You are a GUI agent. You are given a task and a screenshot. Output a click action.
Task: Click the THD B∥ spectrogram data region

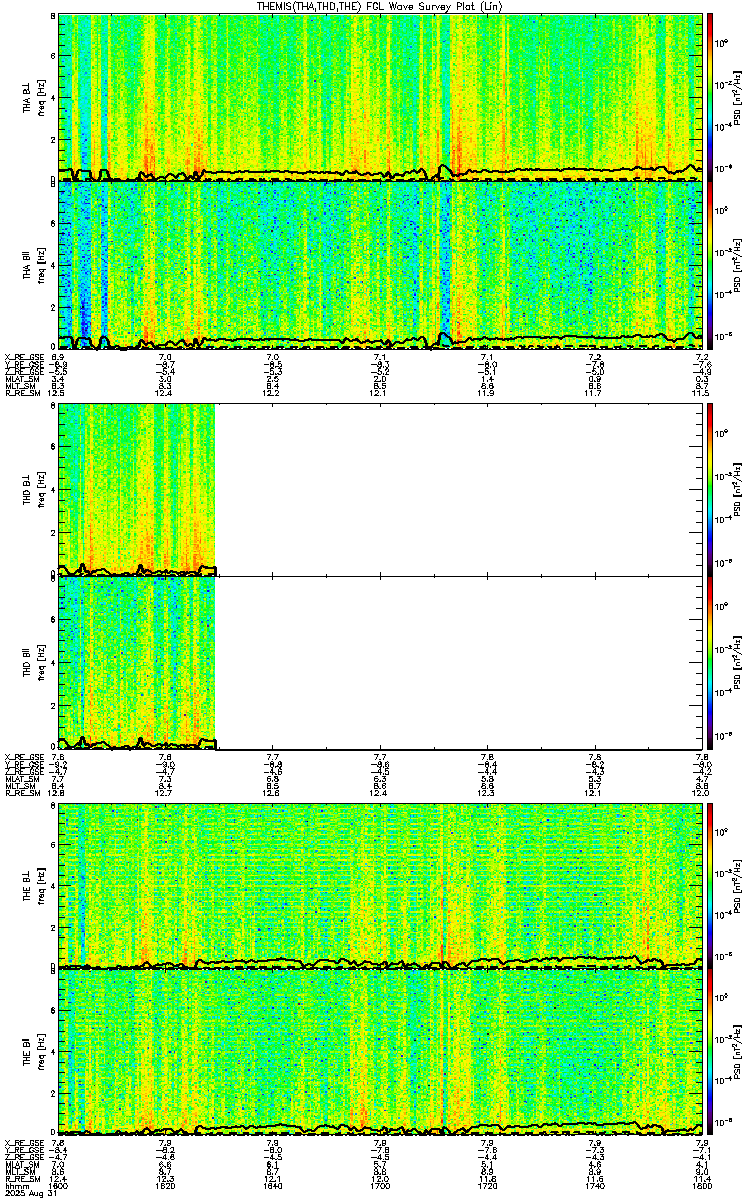[138, 663]
